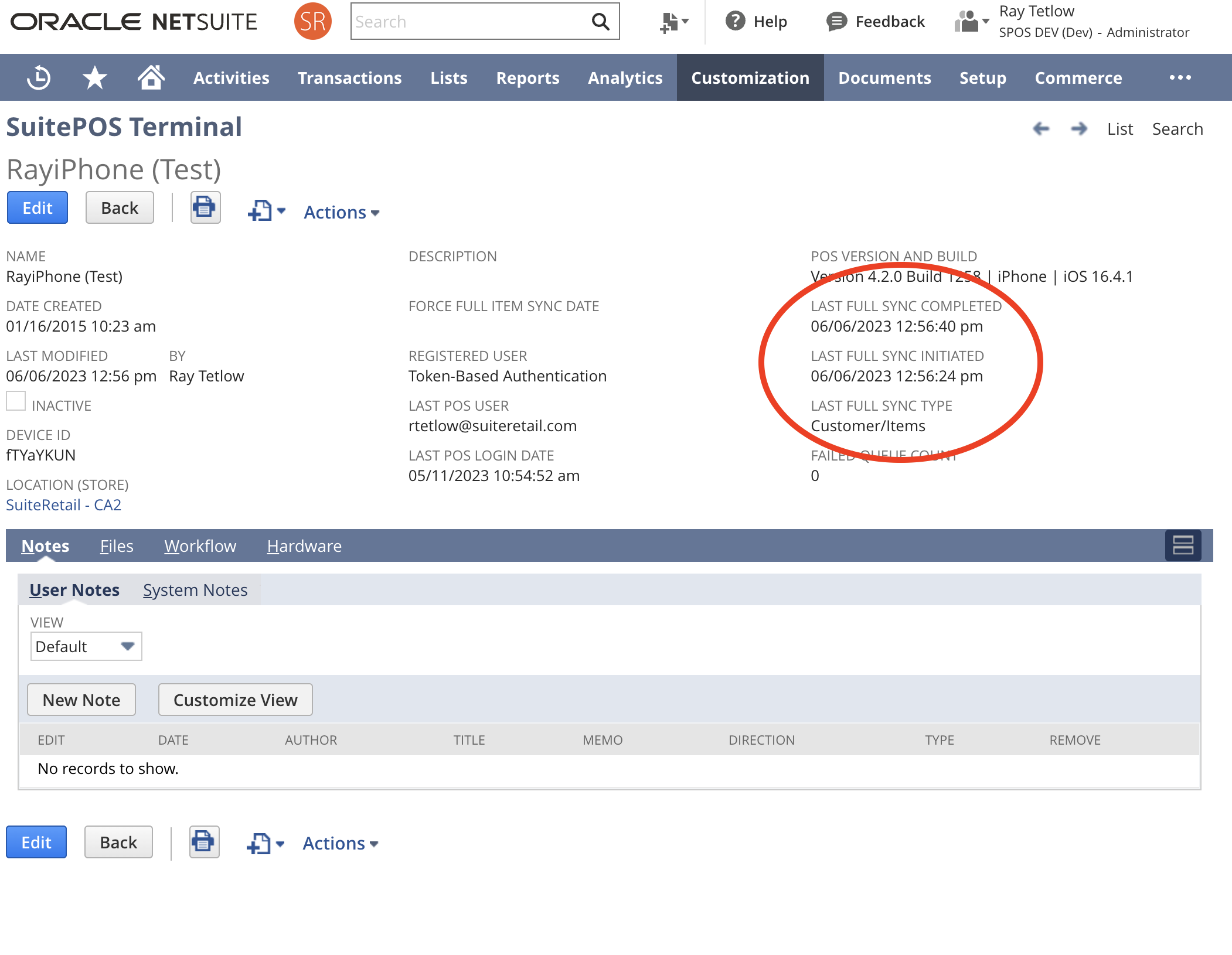1232x955 pixels.
Task: Click the New Note button
Action: pyautogui.click(x=81, y=700)
